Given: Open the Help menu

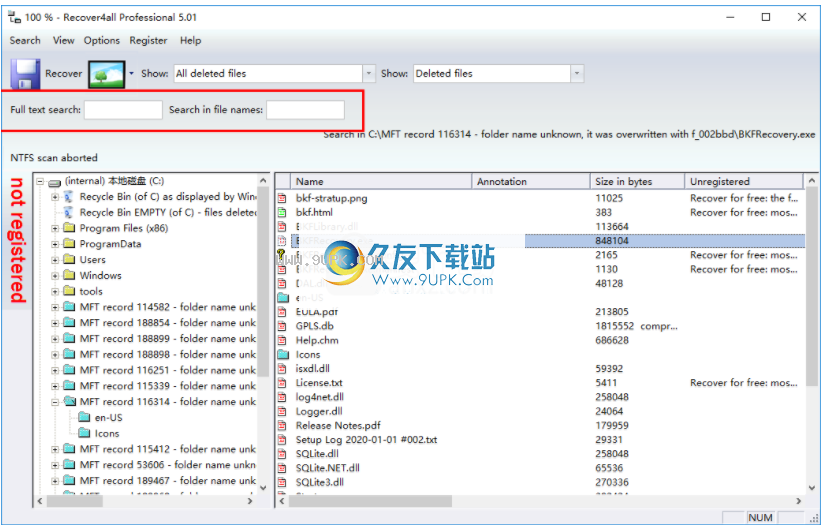Looking at the screenshot, I should tap(190, 40).
